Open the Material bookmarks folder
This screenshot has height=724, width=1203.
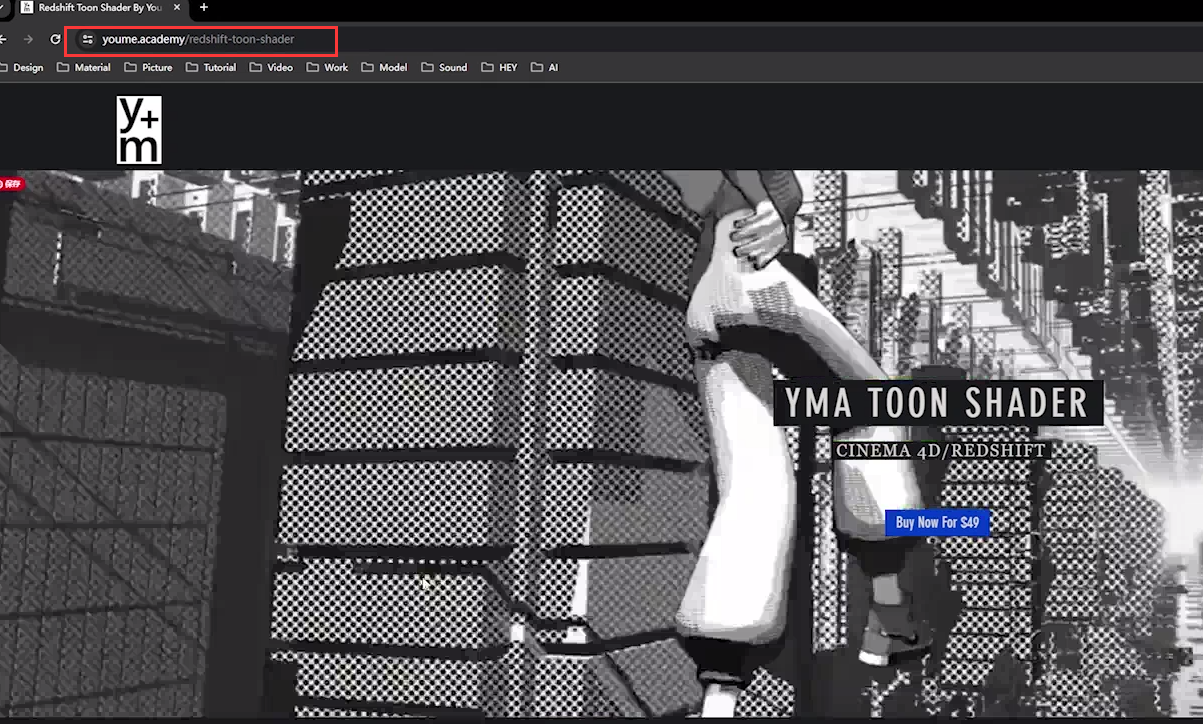(84, 67)
